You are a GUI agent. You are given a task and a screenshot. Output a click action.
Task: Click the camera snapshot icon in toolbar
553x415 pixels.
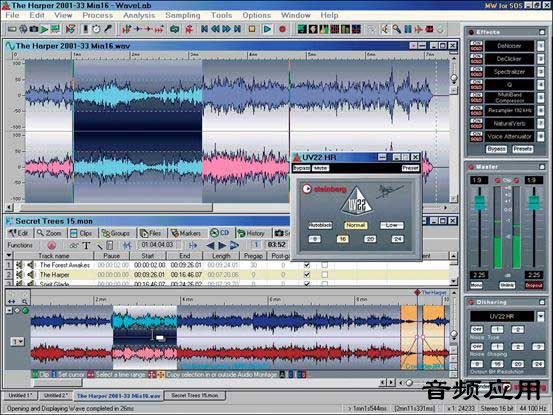[34, 29]
